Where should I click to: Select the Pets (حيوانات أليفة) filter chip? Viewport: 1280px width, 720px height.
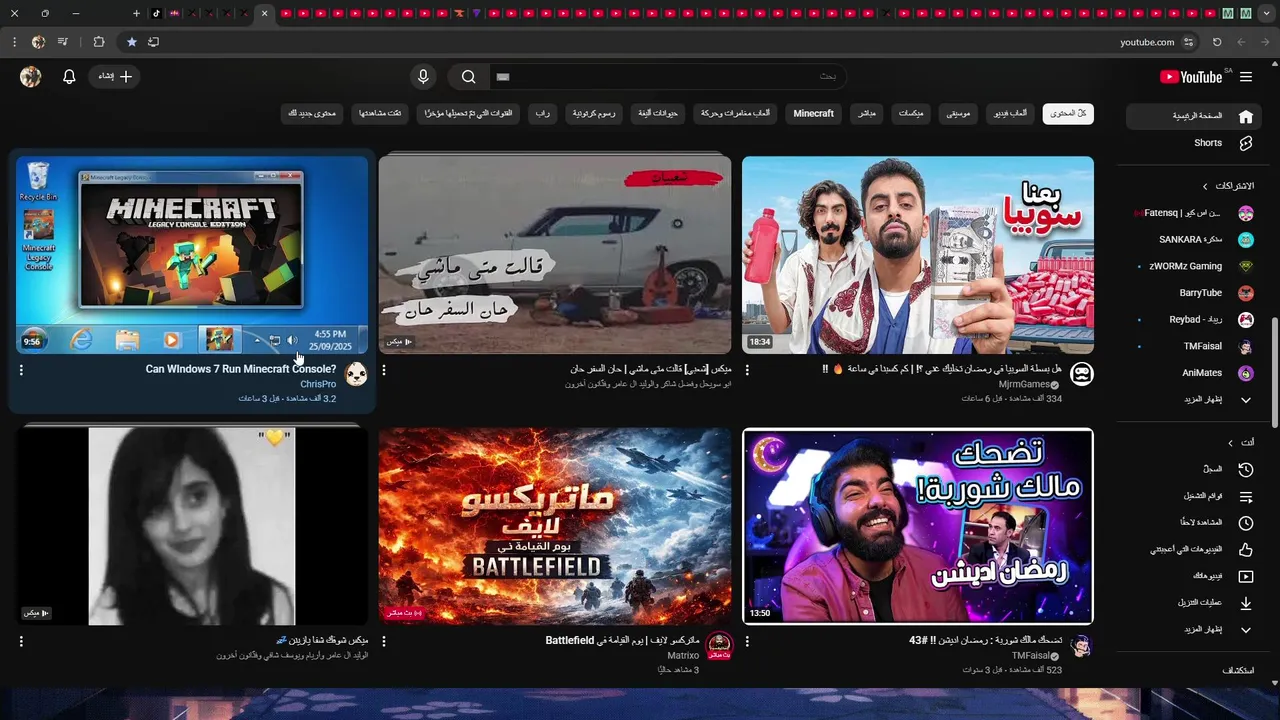pos(658,114)
